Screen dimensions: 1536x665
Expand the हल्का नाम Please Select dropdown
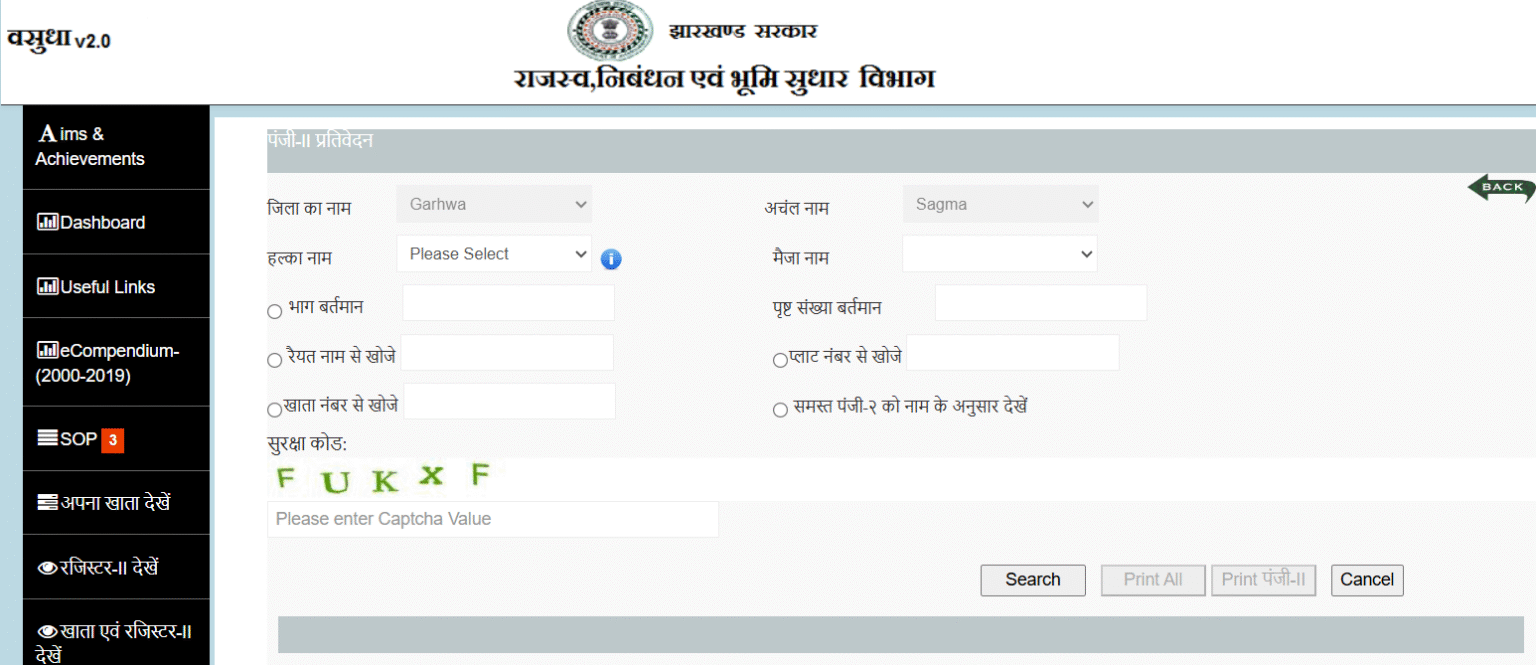(x=494, y=254)
